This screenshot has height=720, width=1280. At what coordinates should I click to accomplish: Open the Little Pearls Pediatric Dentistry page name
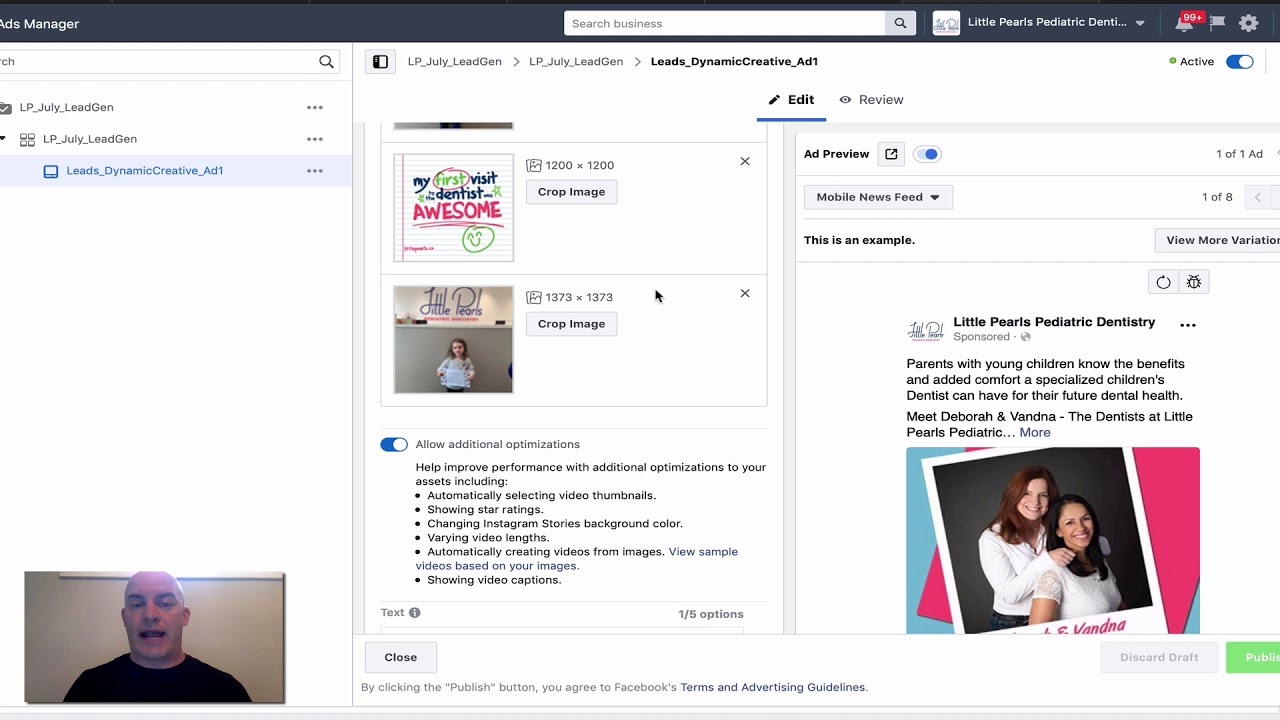pos(1054,322)
